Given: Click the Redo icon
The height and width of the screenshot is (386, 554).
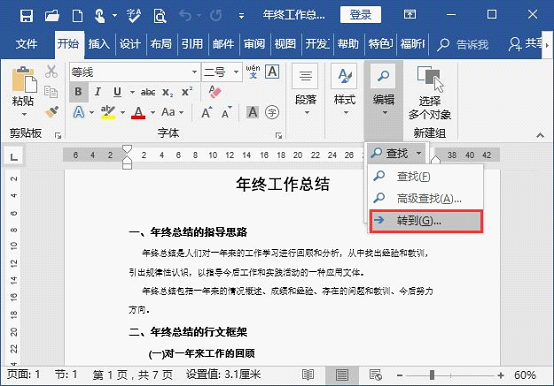Looking at the screenshot, I should pyautogui.click(x=216, y=15).
